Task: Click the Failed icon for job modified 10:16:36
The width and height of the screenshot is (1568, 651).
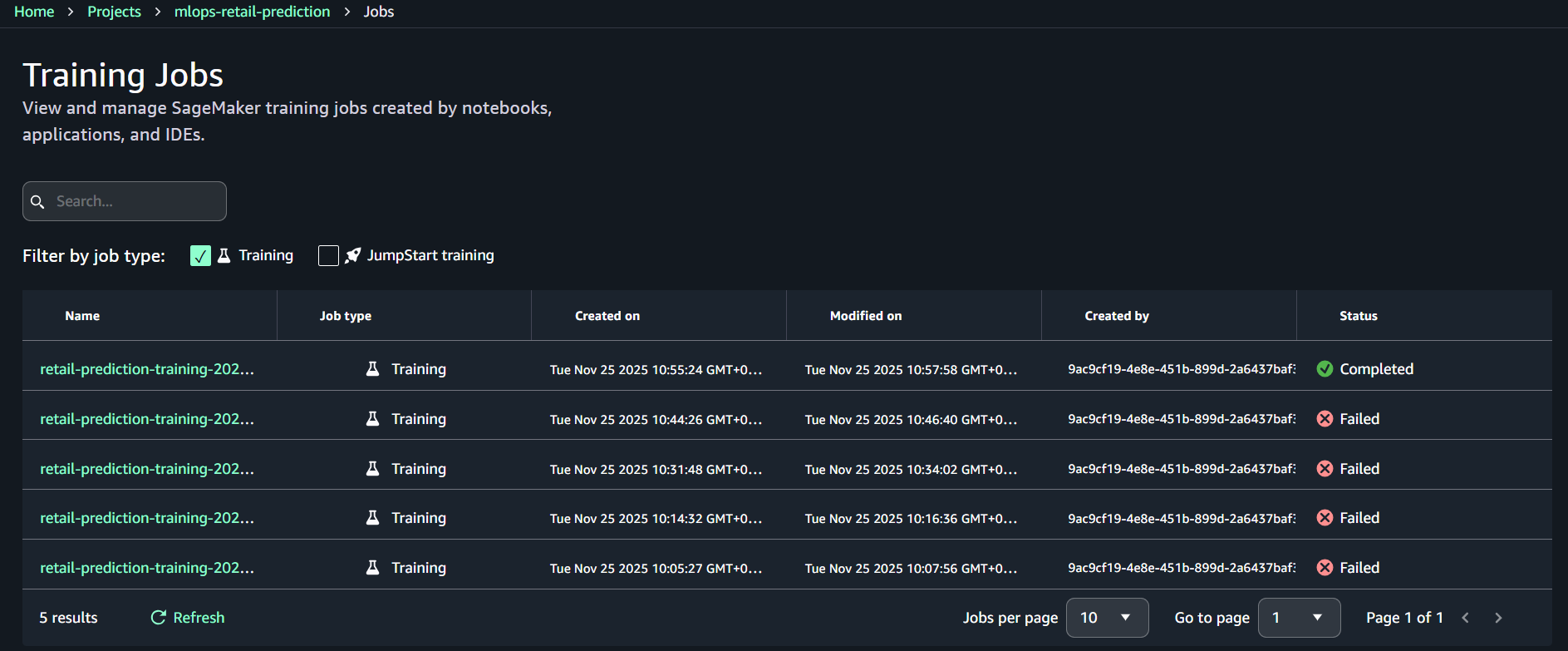Action: click(1325, 518)
